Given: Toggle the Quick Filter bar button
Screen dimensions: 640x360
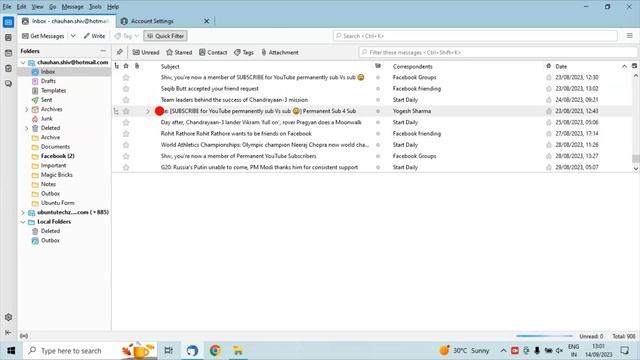Looking at the screenshot, I should click(x=165, y=36).
